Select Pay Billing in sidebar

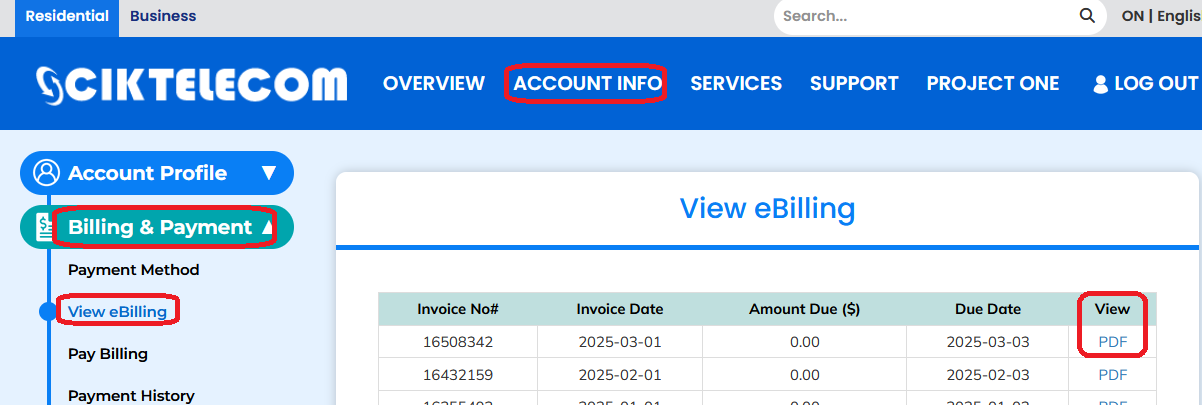pyautogui.click(x=108, y=354)
